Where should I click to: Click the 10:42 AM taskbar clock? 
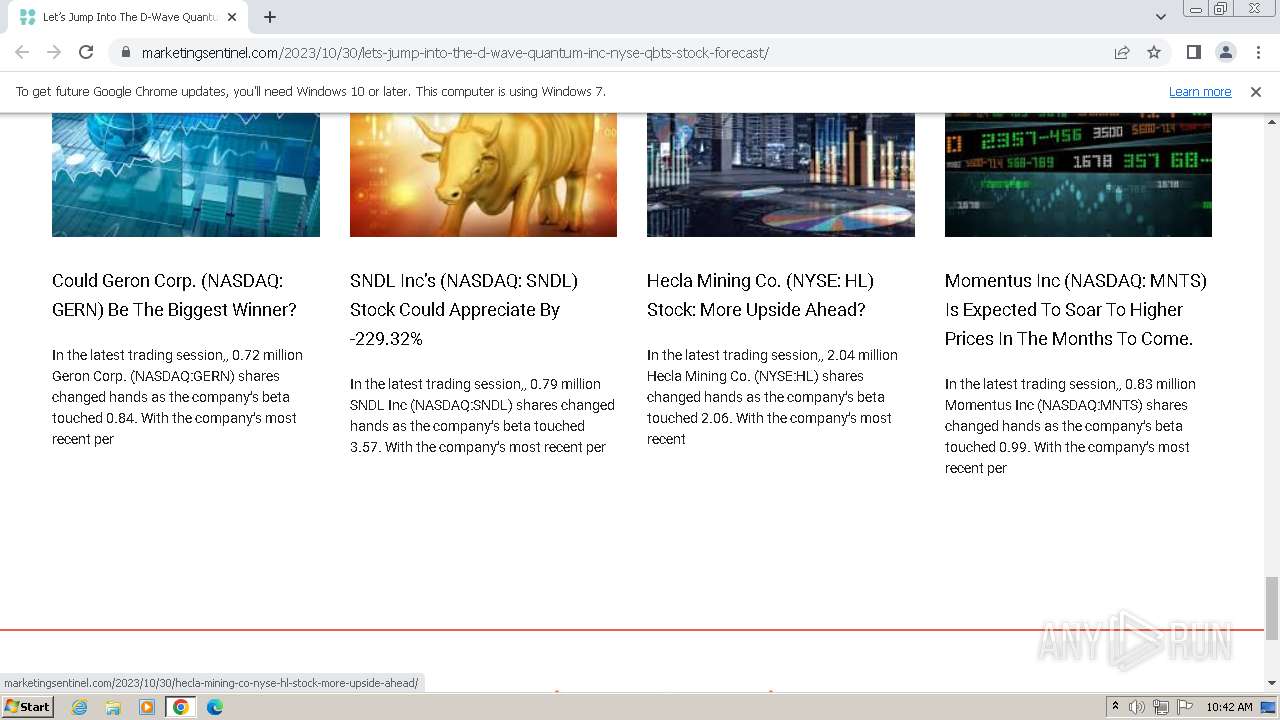click(x=1229, y=707)
